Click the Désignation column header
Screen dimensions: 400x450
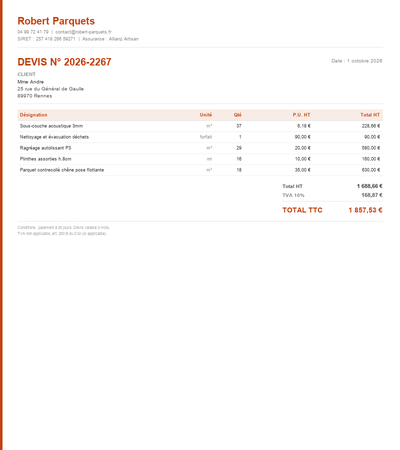click(33, 115)
